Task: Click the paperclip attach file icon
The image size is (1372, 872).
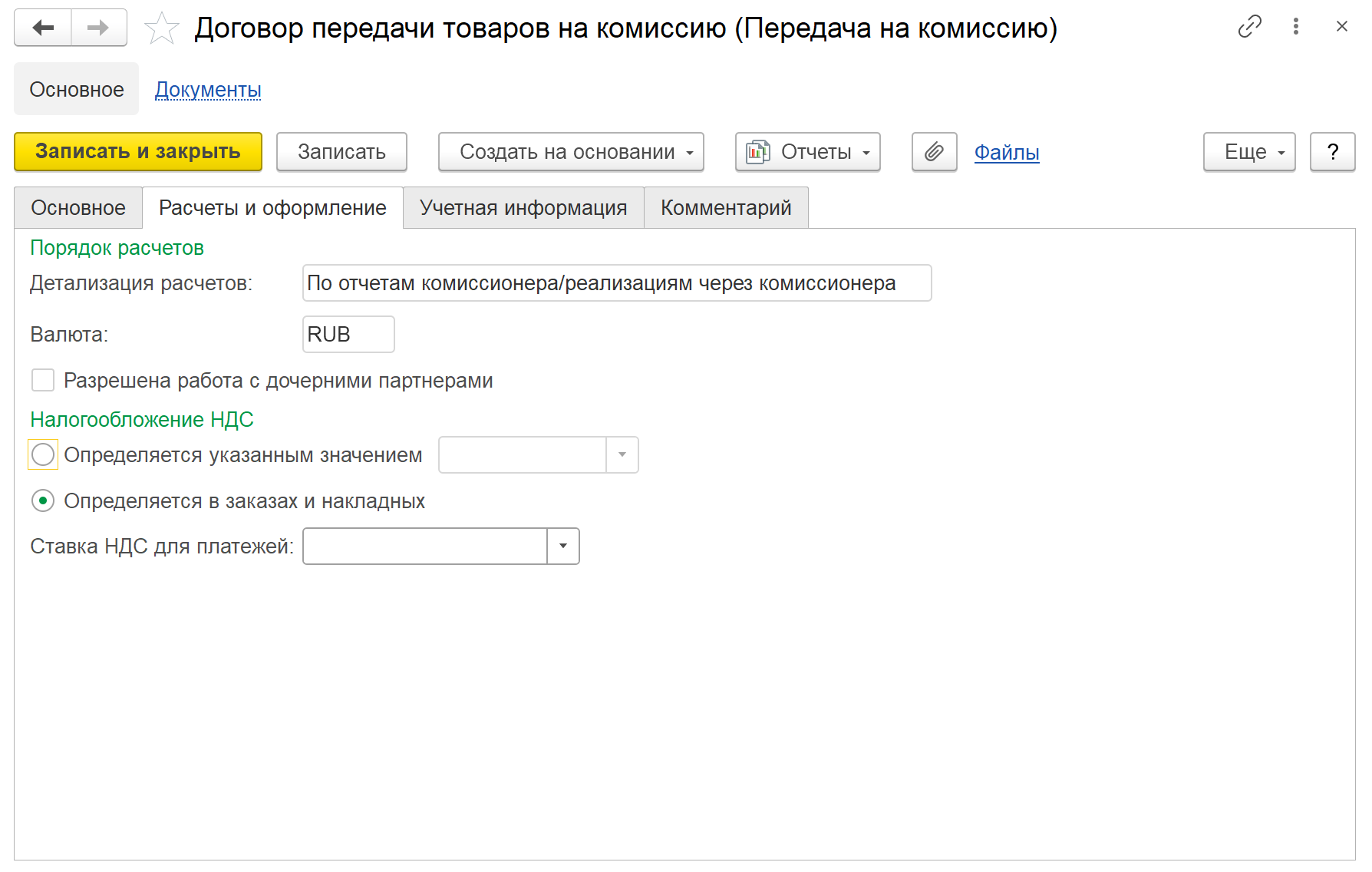Action: (x=934, y=152)
